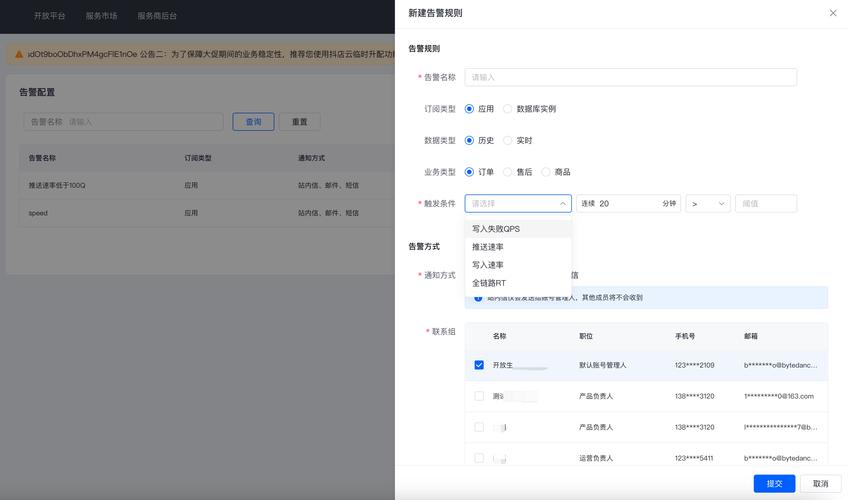Select the 推送速率 option
The width and height of the screenshot is (849, 500).
(x=488, y=247)
